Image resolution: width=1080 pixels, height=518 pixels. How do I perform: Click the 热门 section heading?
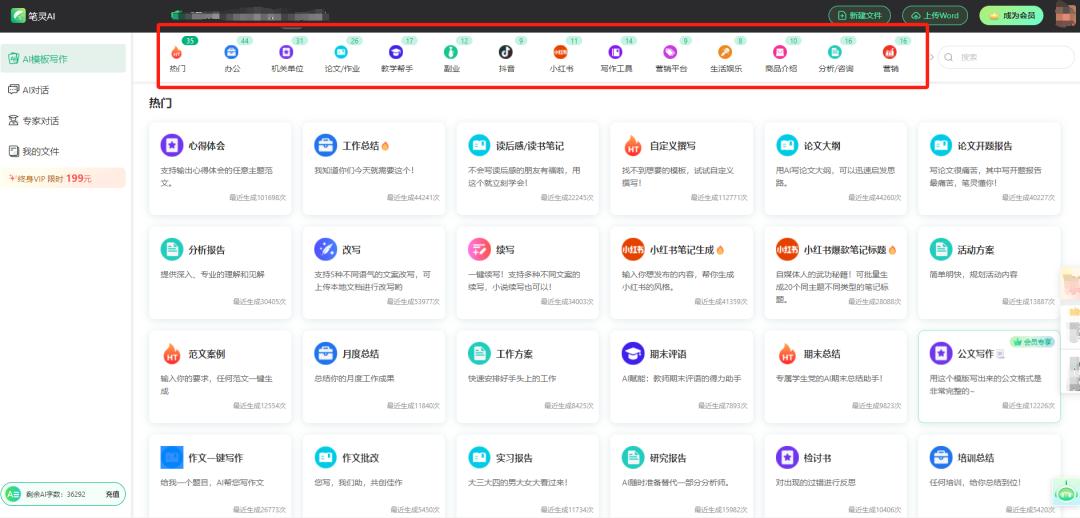[x=160, y=103]
